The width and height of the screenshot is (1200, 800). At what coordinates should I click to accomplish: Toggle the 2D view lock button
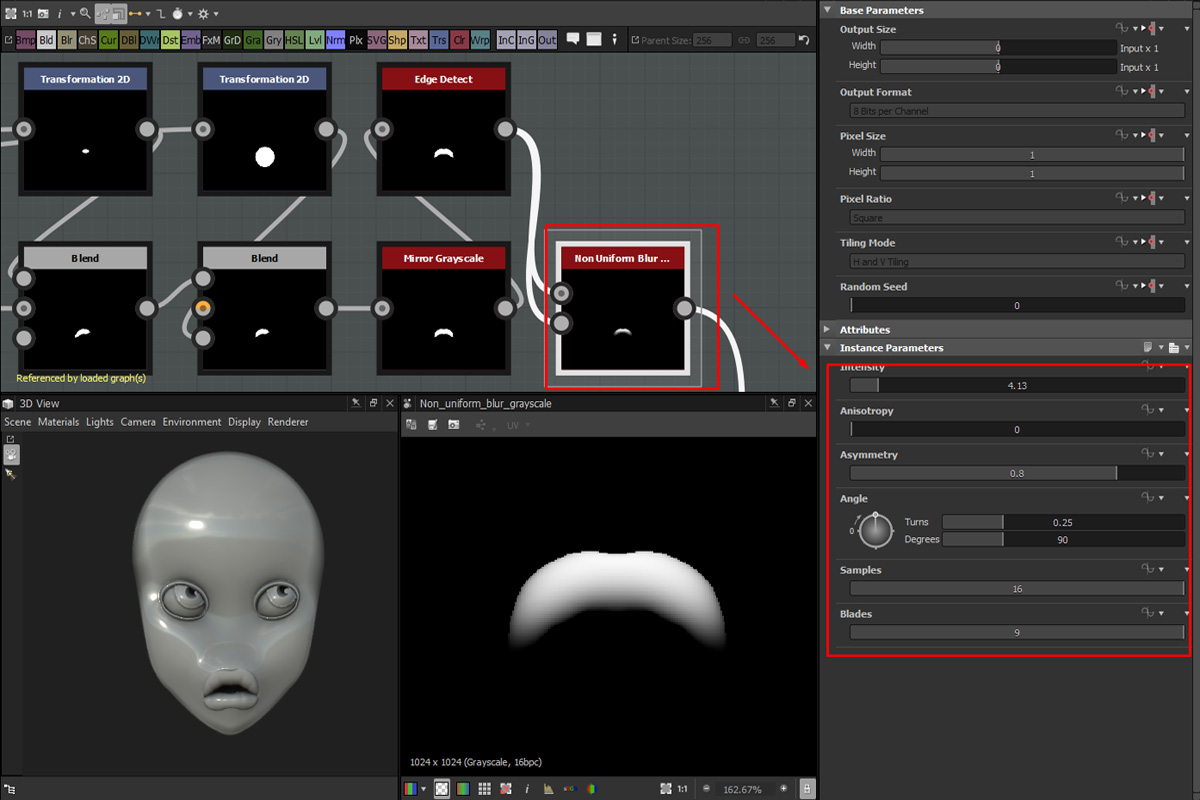[808, 789]
